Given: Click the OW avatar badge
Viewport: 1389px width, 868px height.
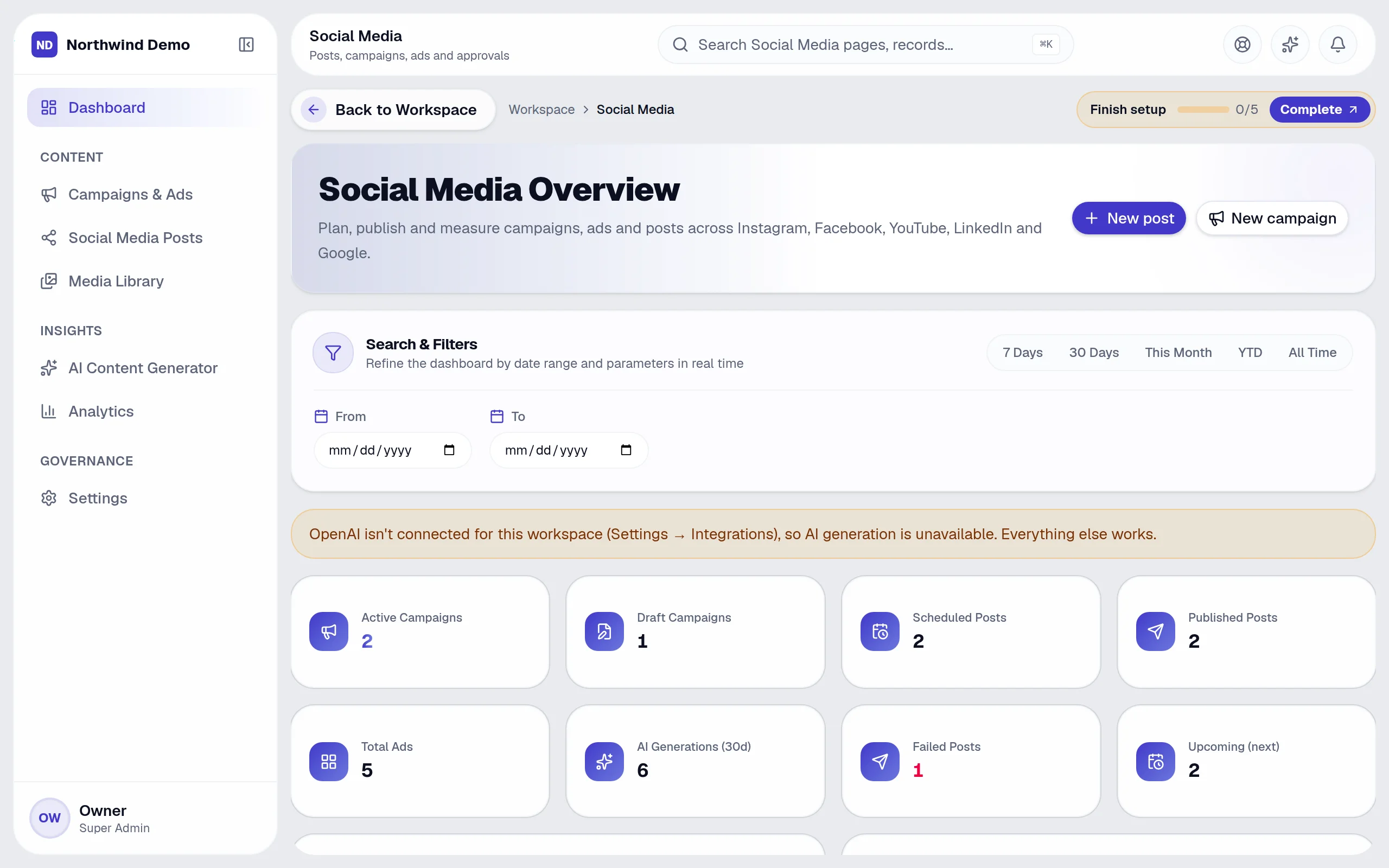Looking at the screenshot, I should click(49, 818).
